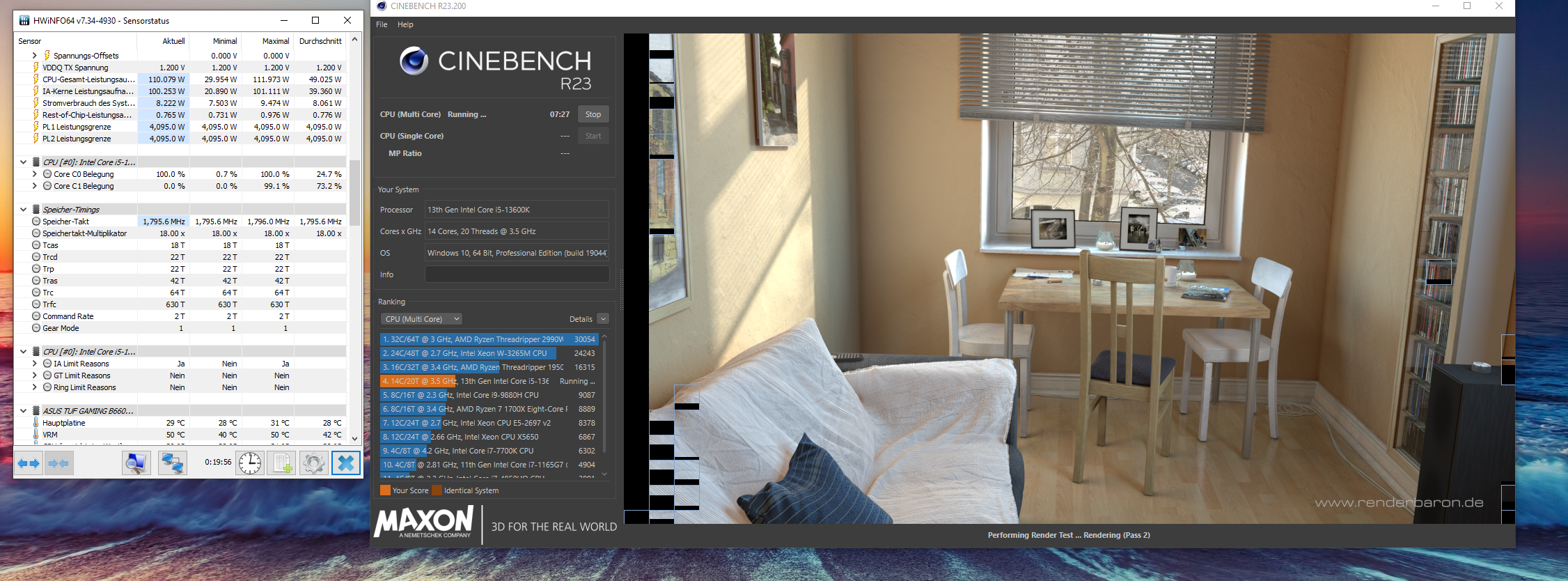
Task: Expand Core C0 Belegung row
Action: [35, 174]
